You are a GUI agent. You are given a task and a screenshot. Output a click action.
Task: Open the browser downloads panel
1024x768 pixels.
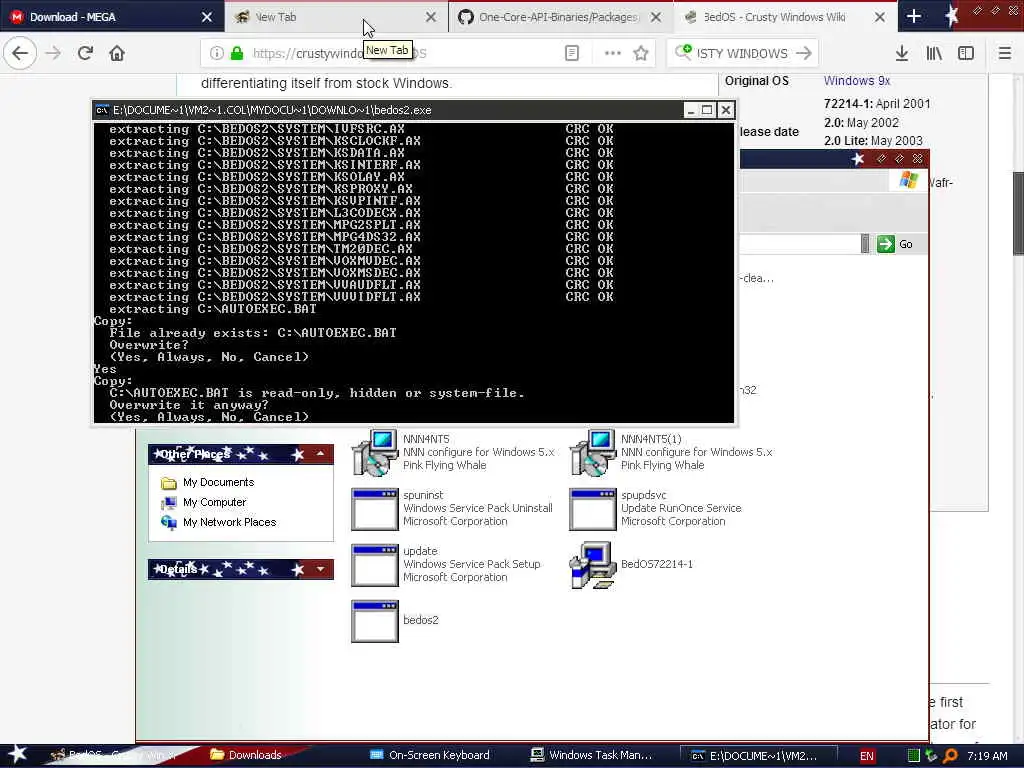click(x=902, y=54)
